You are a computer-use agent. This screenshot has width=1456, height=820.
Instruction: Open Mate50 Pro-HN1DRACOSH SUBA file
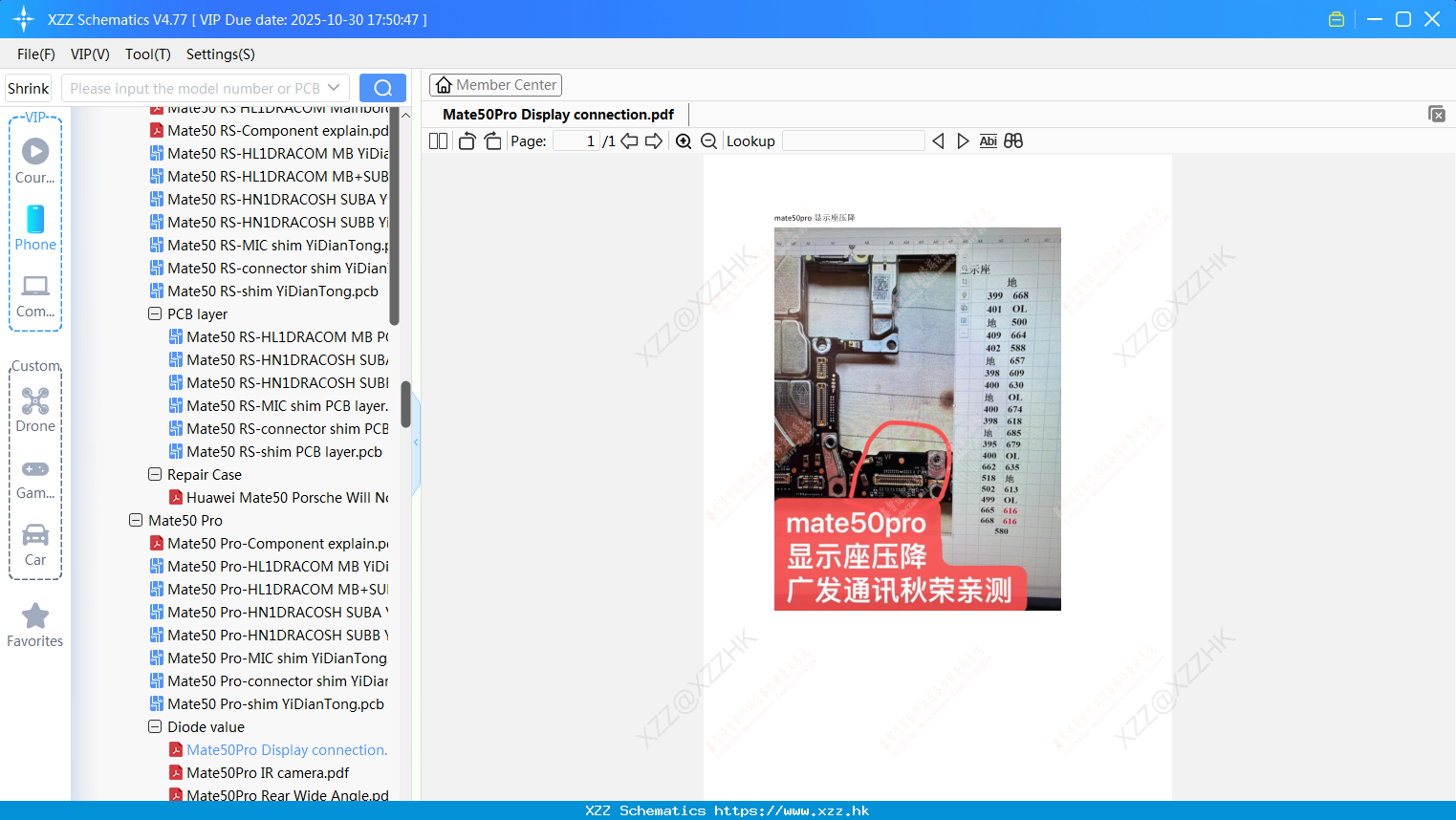click(x=269, y=612)
